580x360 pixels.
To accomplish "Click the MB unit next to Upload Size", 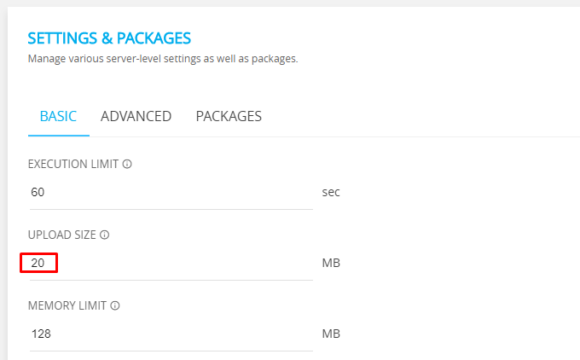I will coord(331,263).
